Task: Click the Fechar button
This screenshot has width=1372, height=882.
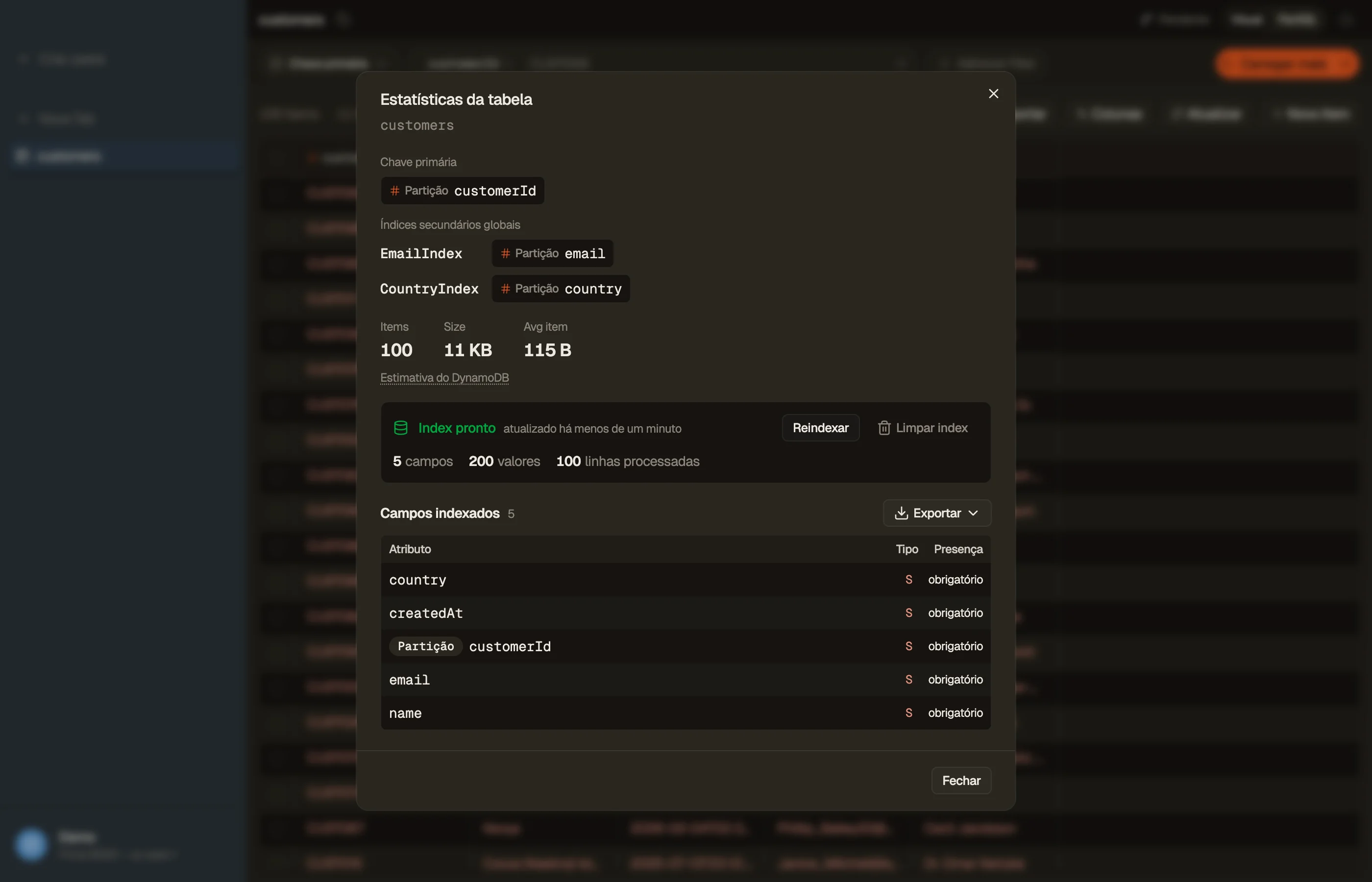Action: tap(961, 781)
